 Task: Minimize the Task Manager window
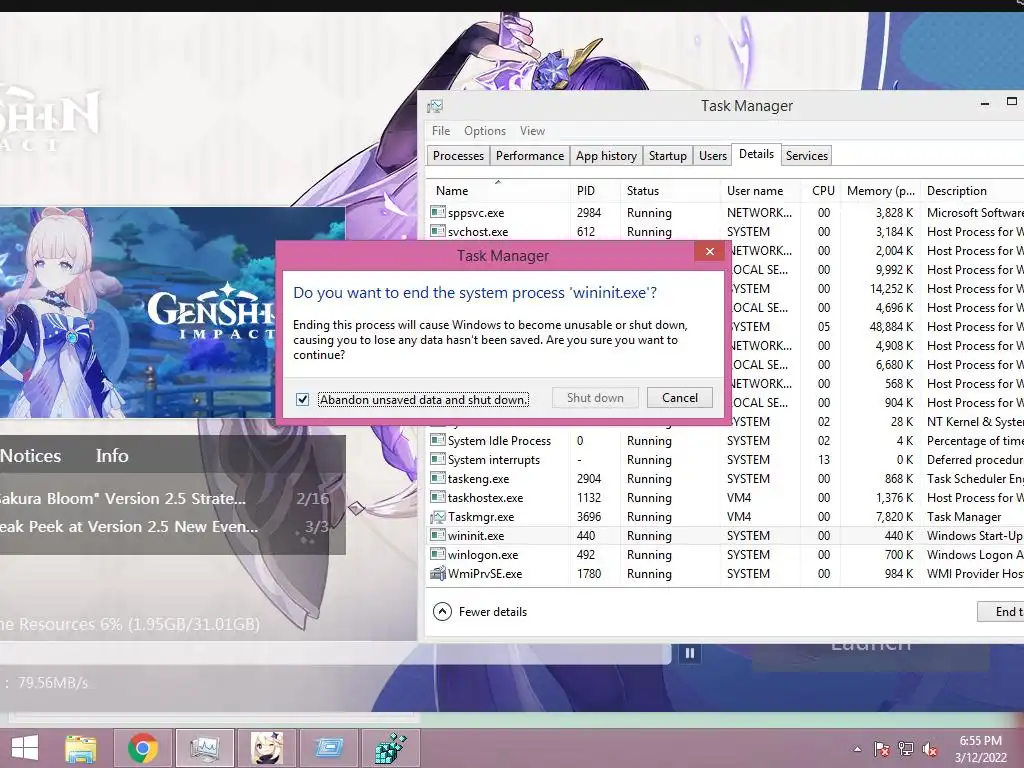985,103
